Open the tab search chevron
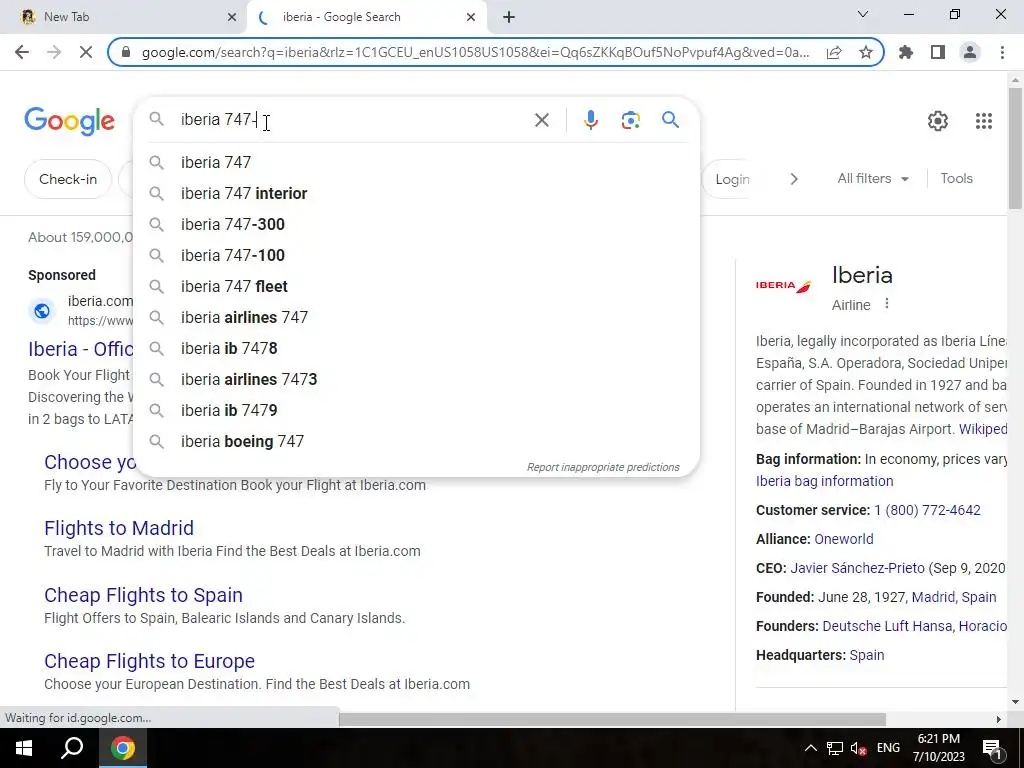Image resolution: width=1024 pixels, height=768 pixels. (863, 14)
